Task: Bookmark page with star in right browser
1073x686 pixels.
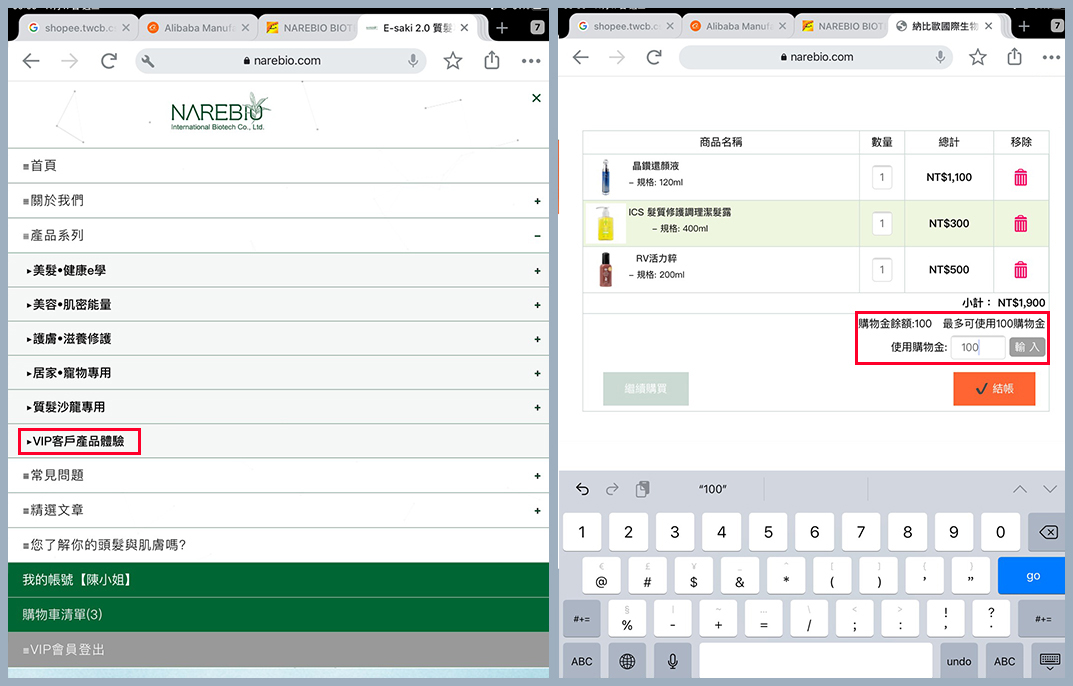Action: point(977,57)
